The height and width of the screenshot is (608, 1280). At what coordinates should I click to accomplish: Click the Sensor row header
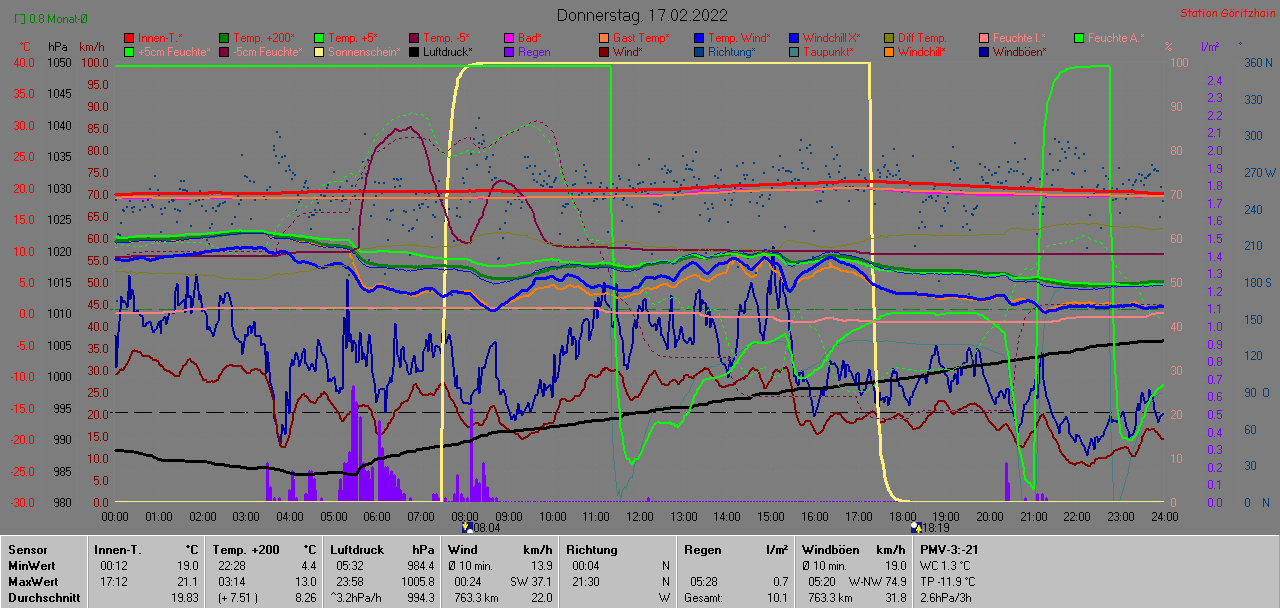pyautogui.click(x=28, y=550)
